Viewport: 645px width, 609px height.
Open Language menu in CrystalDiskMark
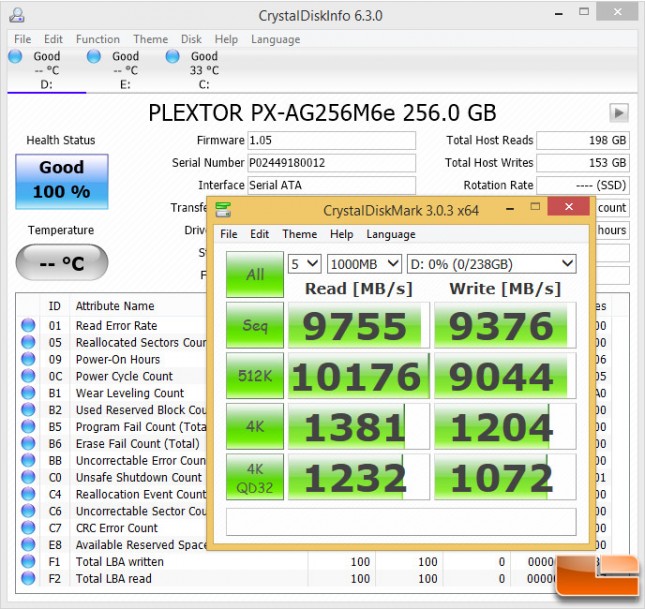(x=391, y=234)
